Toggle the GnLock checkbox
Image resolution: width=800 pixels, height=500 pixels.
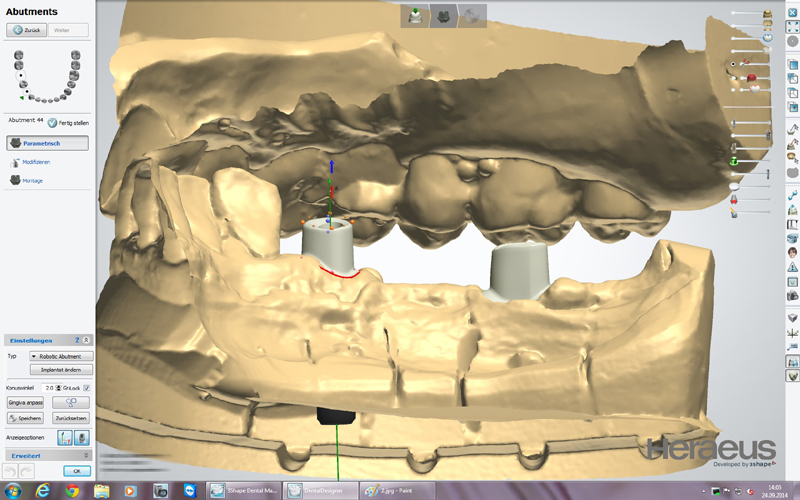coord(87,387)
